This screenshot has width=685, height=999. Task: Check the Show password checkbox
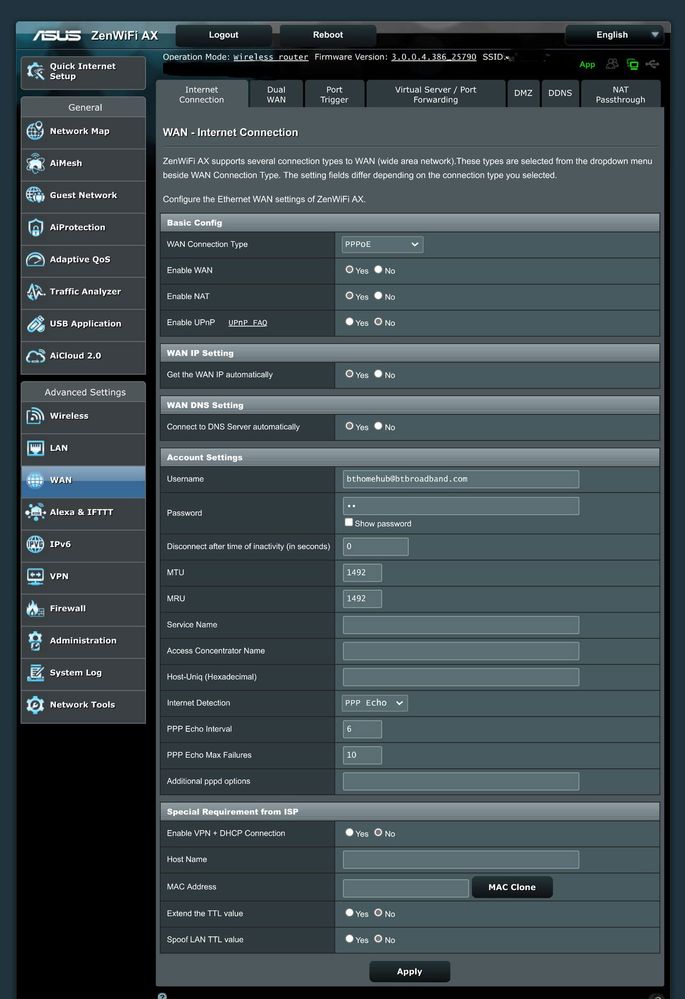349,523
